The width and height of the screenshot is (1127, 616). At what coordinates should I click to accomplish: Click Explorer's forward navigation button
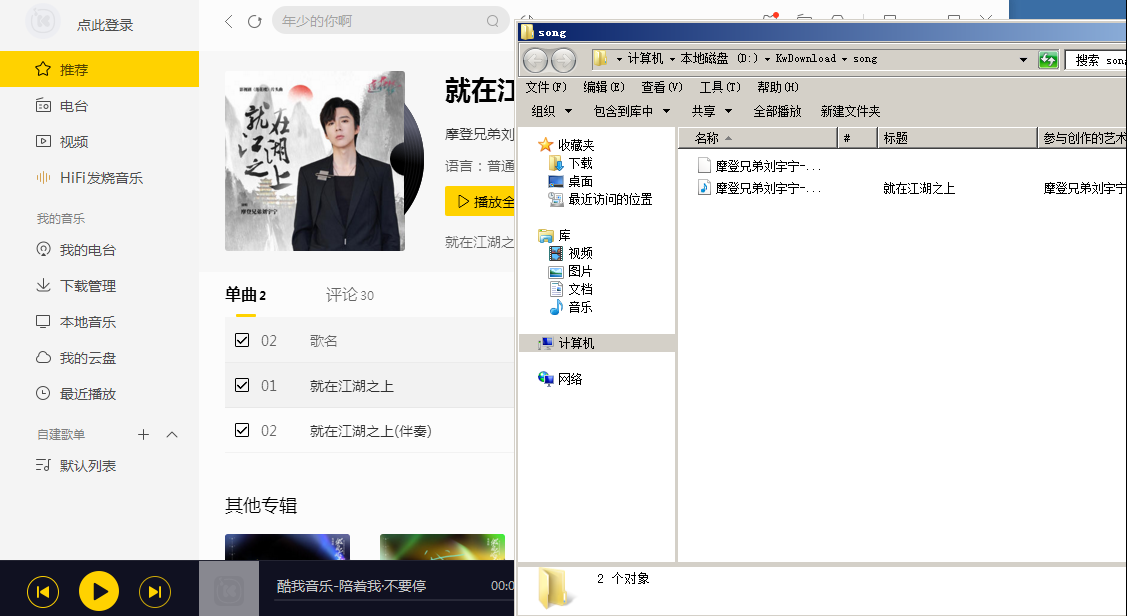tap(563, 60)
